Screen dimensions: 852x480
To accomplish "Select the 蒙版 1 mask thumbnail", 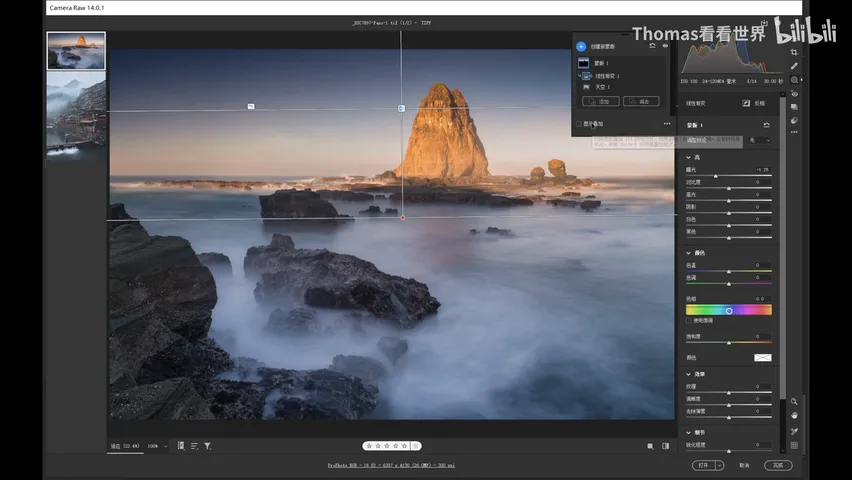I will pos(584,63).
